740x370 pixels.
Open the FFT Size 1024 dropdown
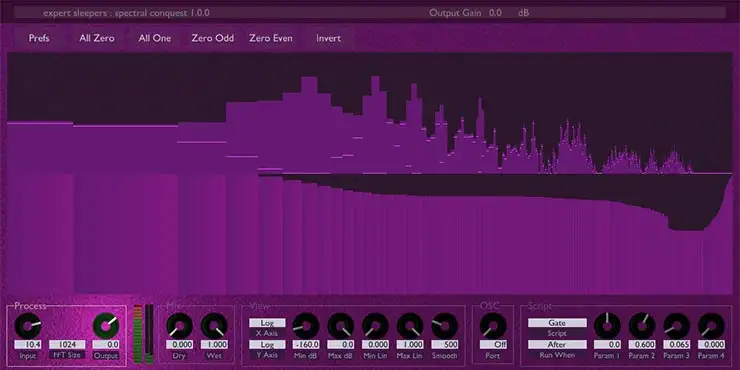coord(67,345)
